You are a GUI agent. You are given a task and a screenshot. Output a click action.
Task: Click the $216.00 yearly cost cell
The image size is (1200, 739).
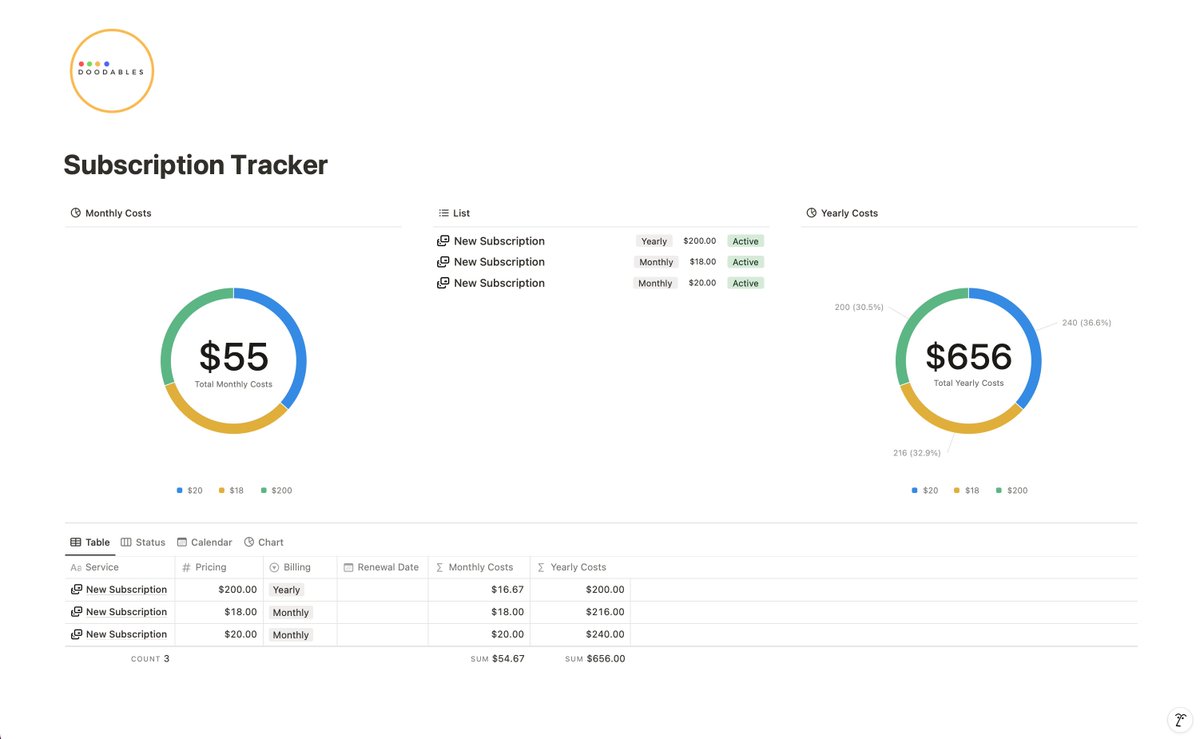coord(580,612)
